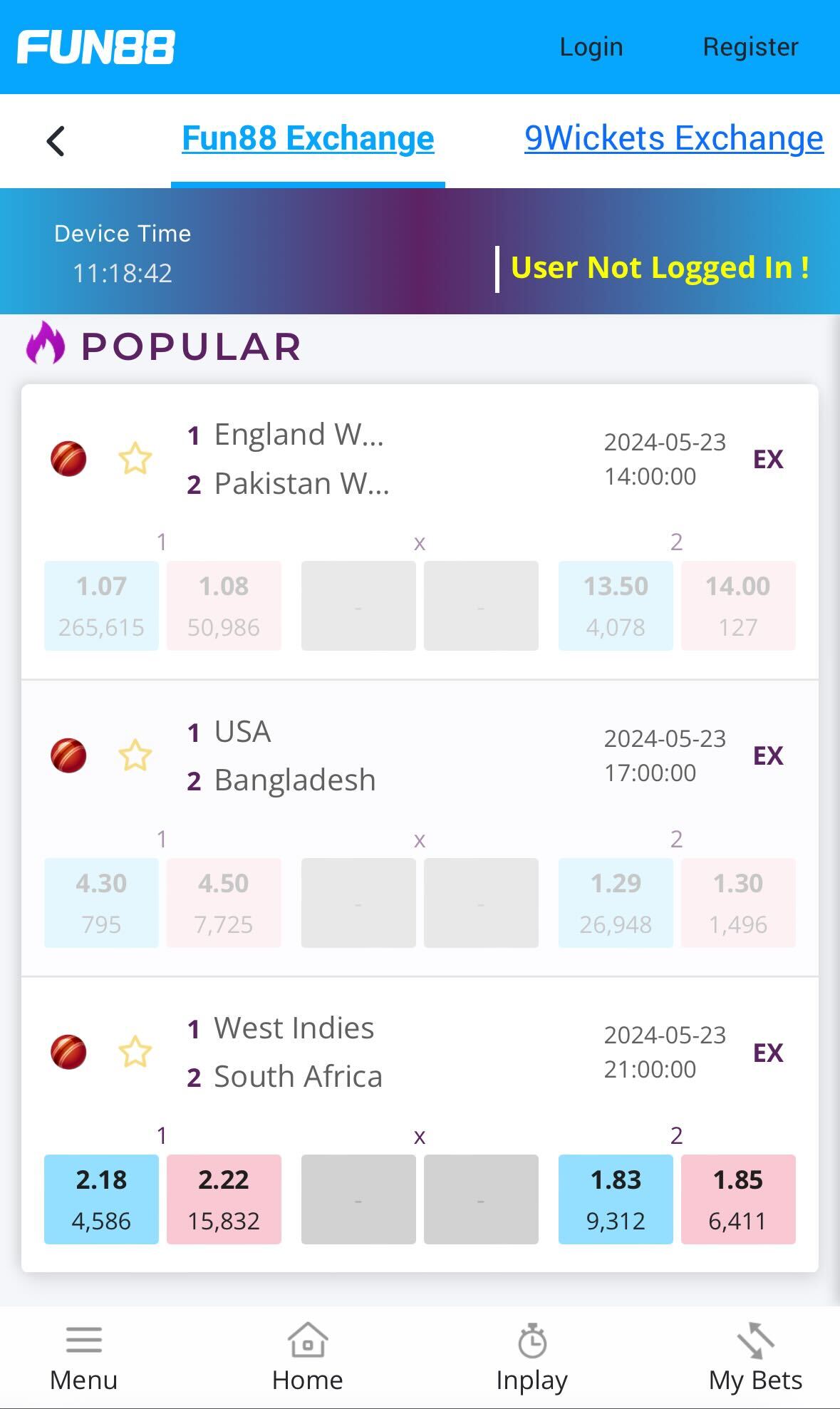840x1409 pixels.
Task: Click the flame icon beside POPULAR
Action: coord(43,346)
